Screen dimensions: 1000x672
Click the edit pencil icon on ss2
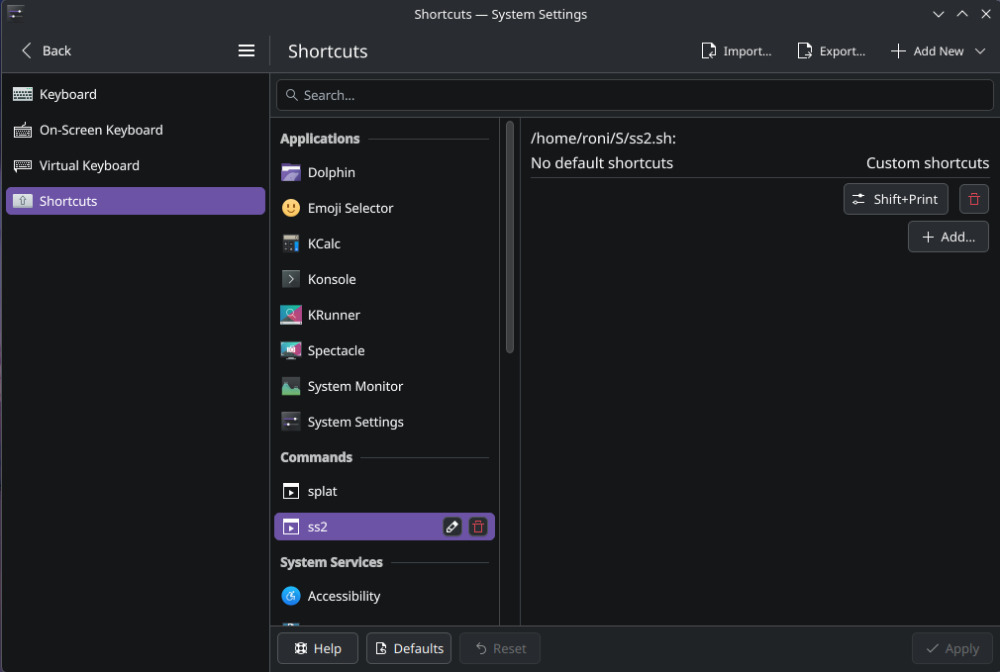[452, 527]
